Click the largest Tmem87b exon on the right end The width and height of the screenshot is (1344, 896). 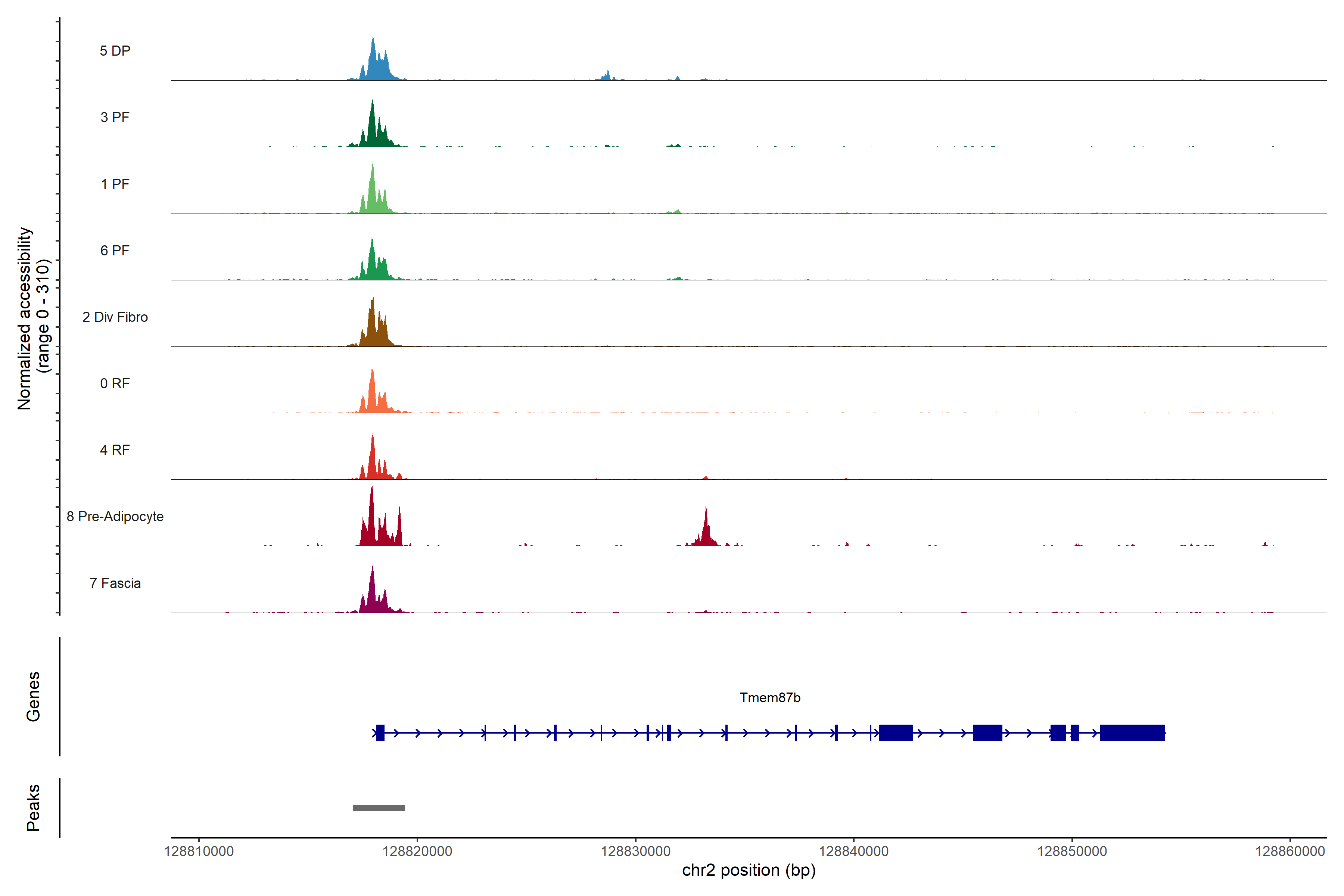pyautogui.click(x=1132, y=732)
